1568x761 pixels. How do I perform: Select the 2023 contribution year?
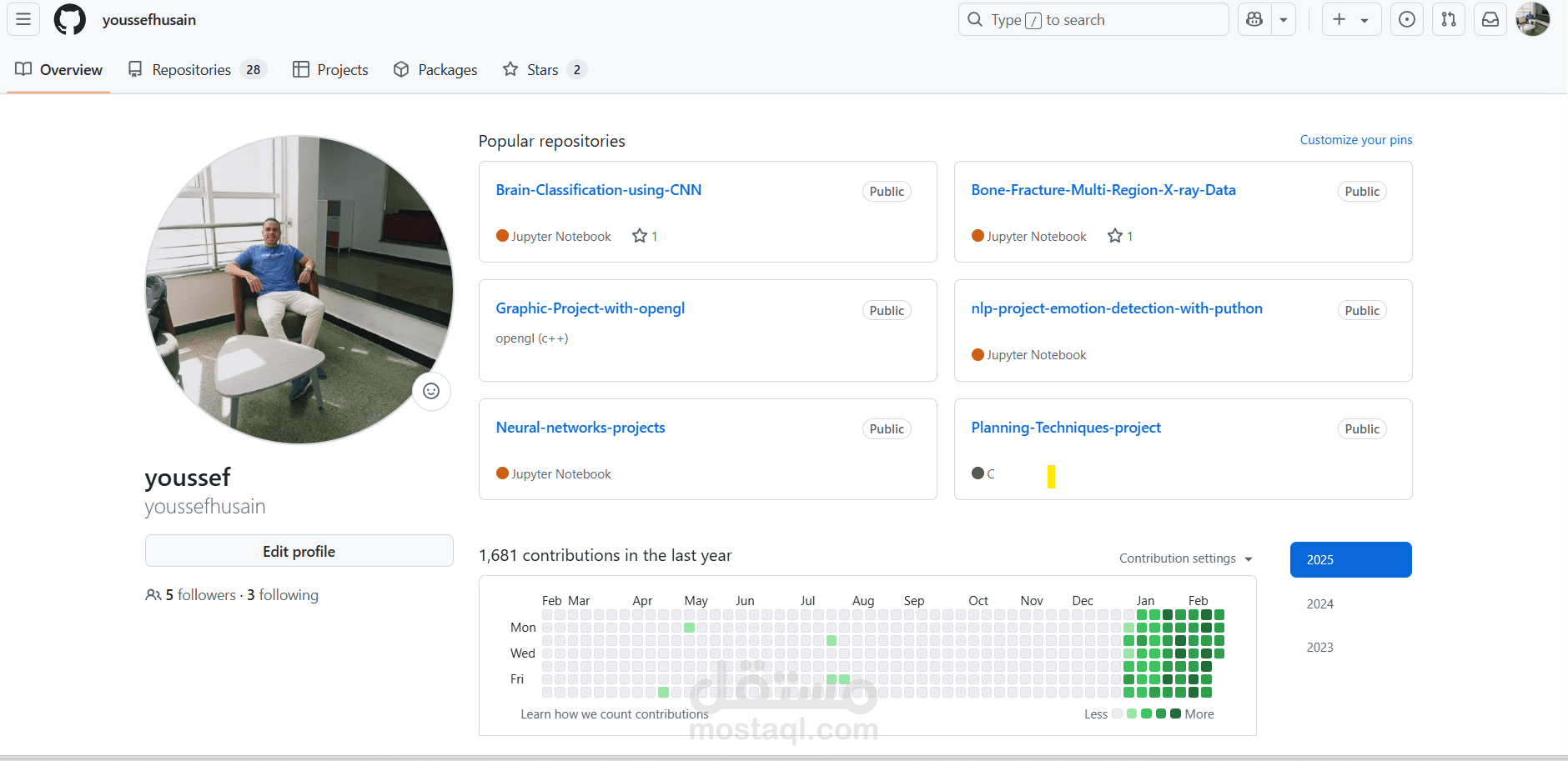[x=1319, y=647]
